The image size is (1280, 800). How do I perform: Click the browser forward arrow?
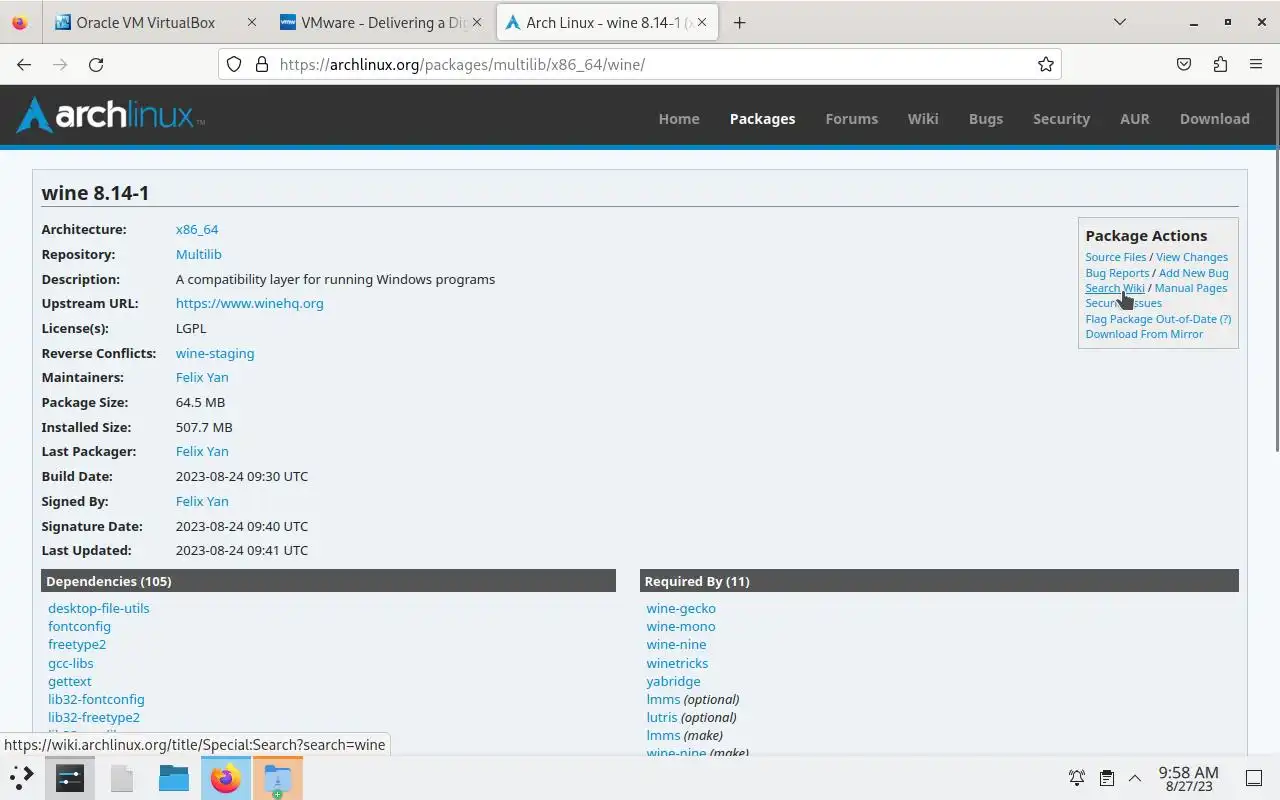tap(60, 64)
